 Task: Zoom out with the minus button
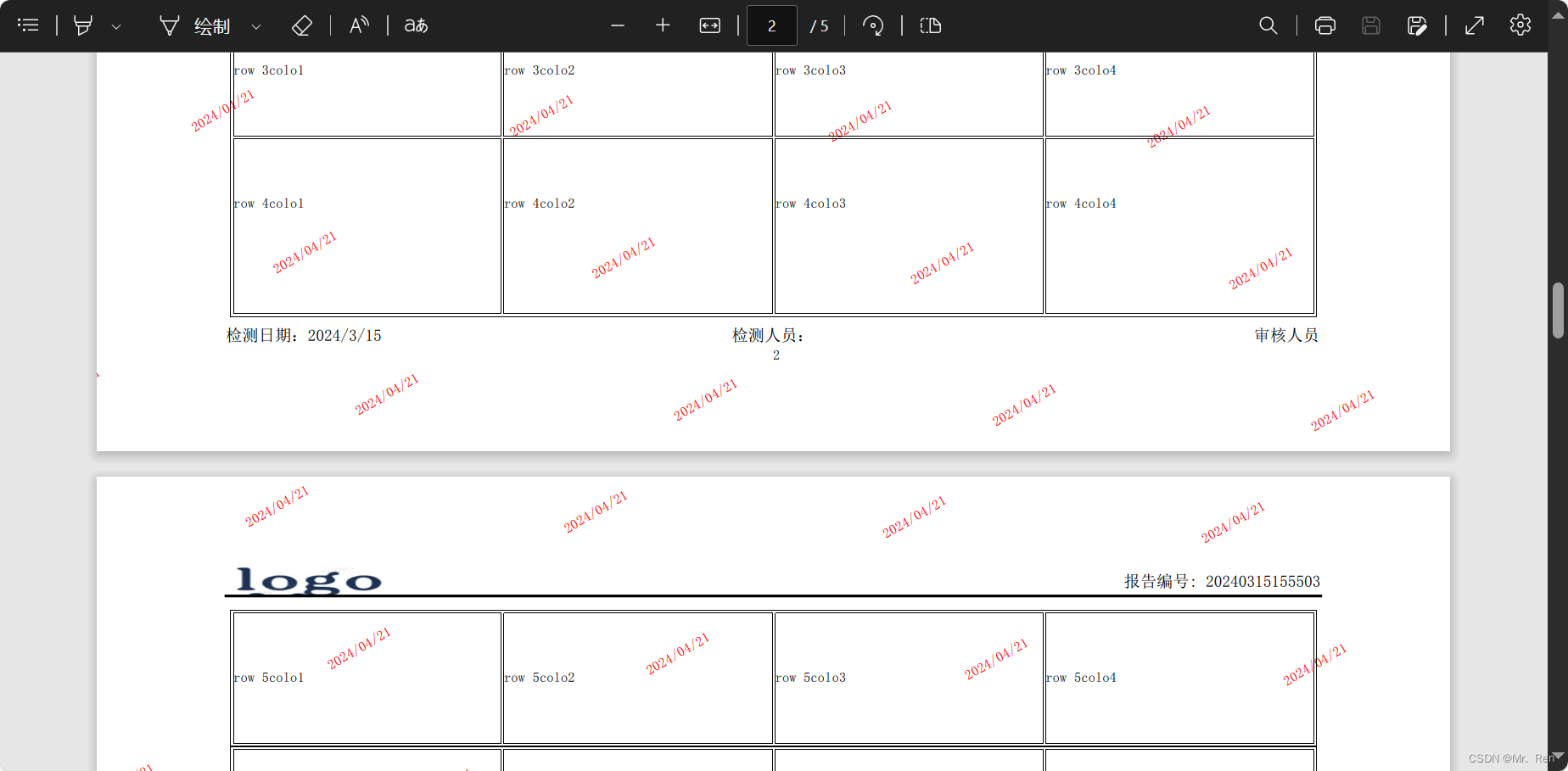[x=618, y=25]
